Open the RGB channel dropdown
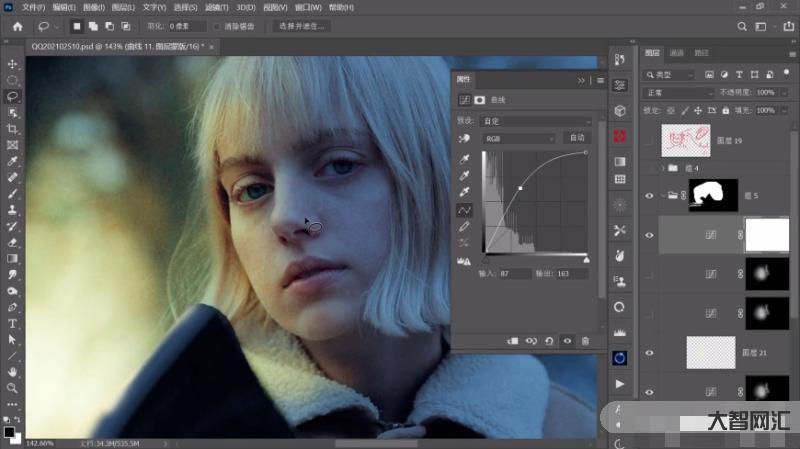The image size is (800, 449). pyautogui.click(x=519, y=138)
